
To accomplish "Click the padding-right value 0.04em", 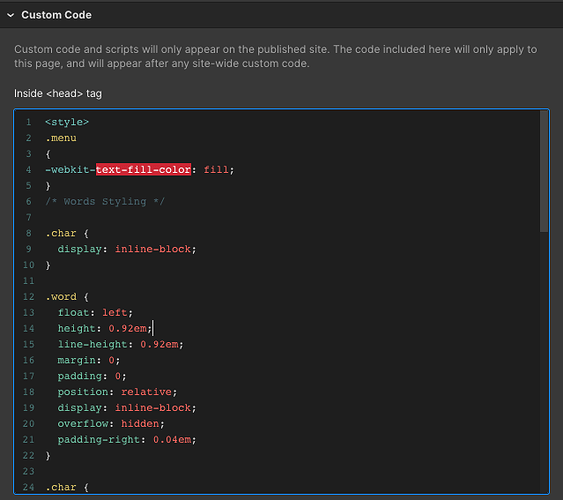I will coord(172,439).
